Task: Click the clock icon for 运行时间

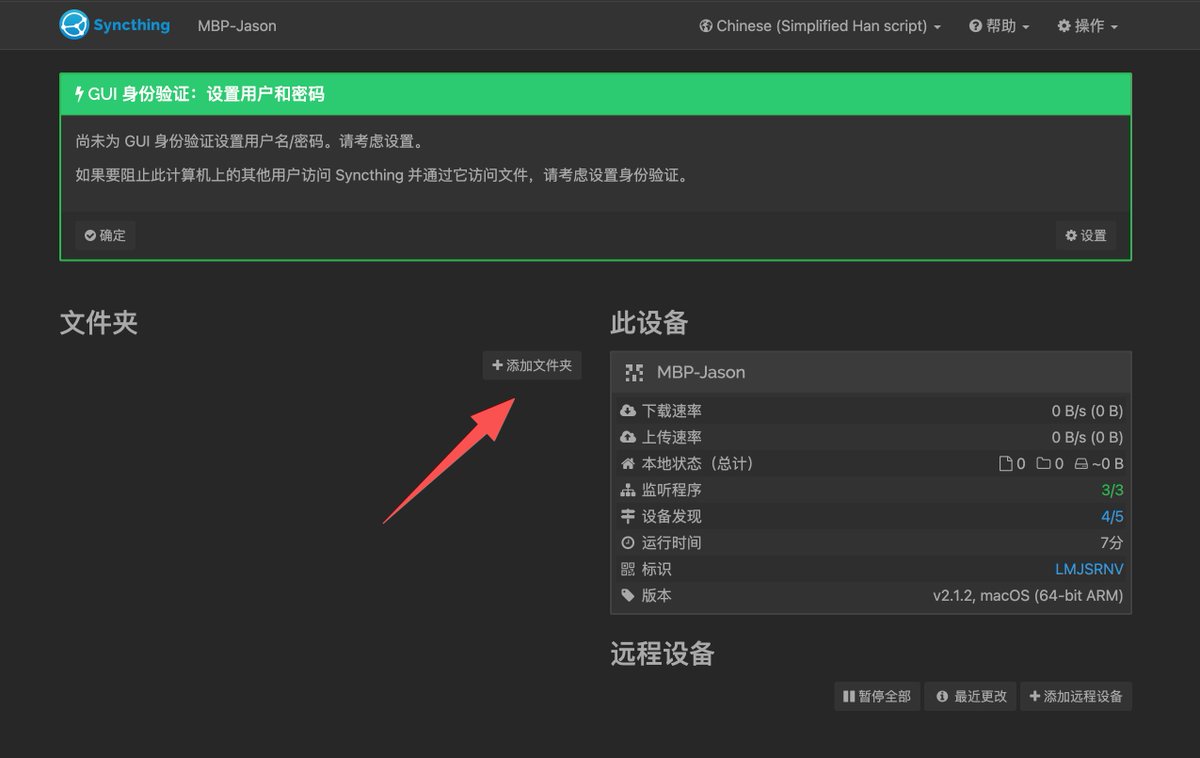Action: (628, 542)
